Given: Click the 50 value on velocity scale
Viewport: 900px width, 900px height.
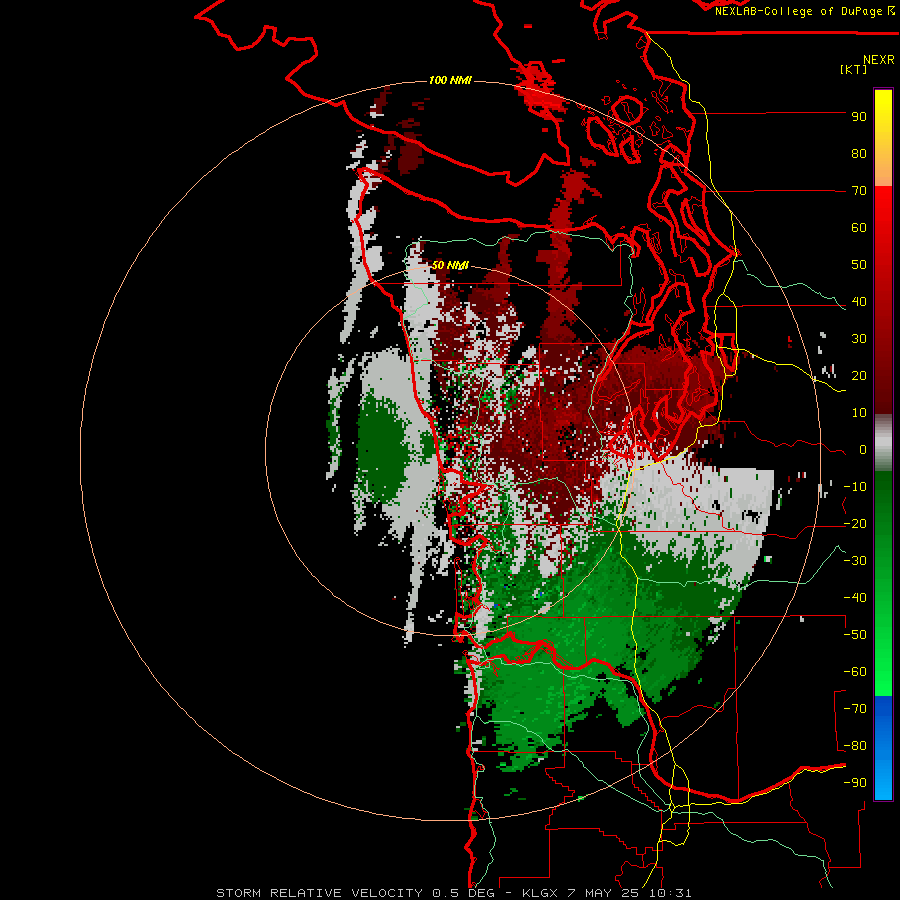Looking at the screenshot, I should point(859,265).
